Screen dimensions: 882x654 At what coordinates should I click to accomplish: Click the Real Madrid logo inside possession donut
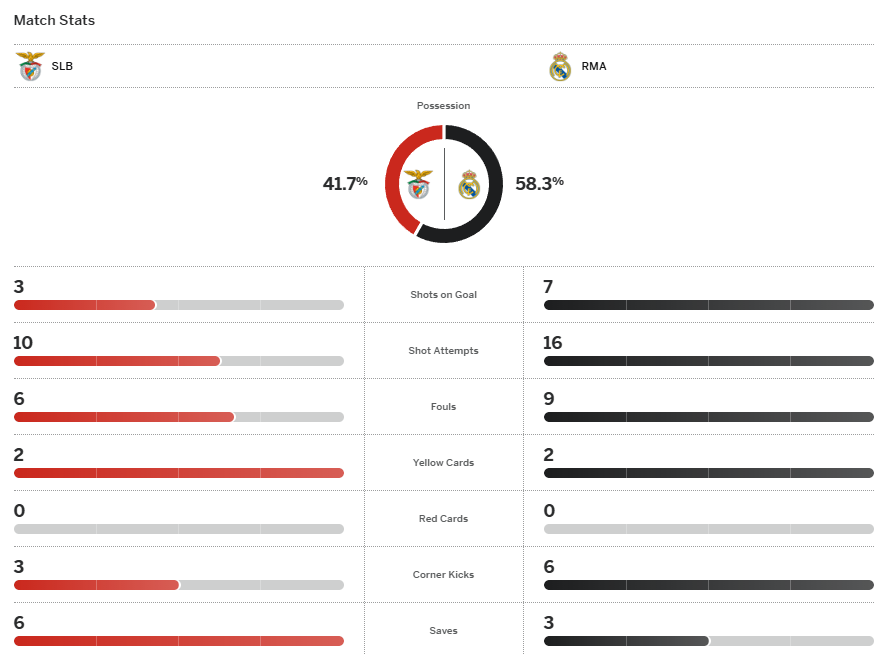tap(469, 185)
